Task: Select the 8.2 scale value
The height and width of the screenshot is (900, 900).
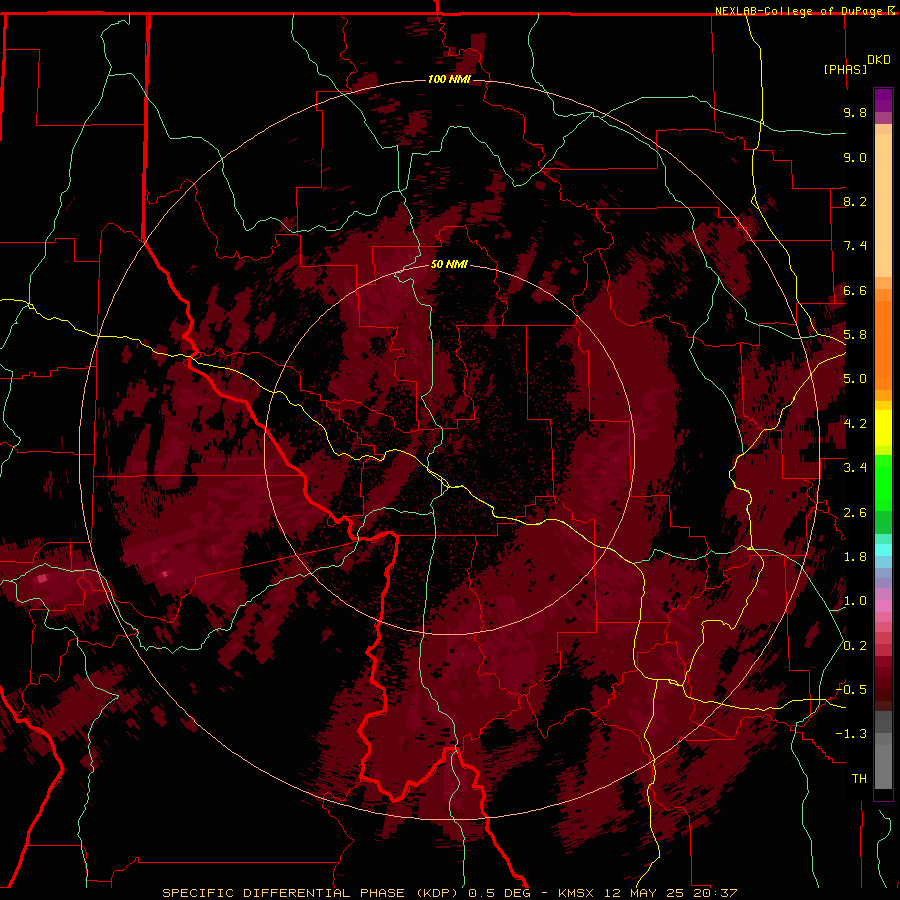Action: [855, 201]
